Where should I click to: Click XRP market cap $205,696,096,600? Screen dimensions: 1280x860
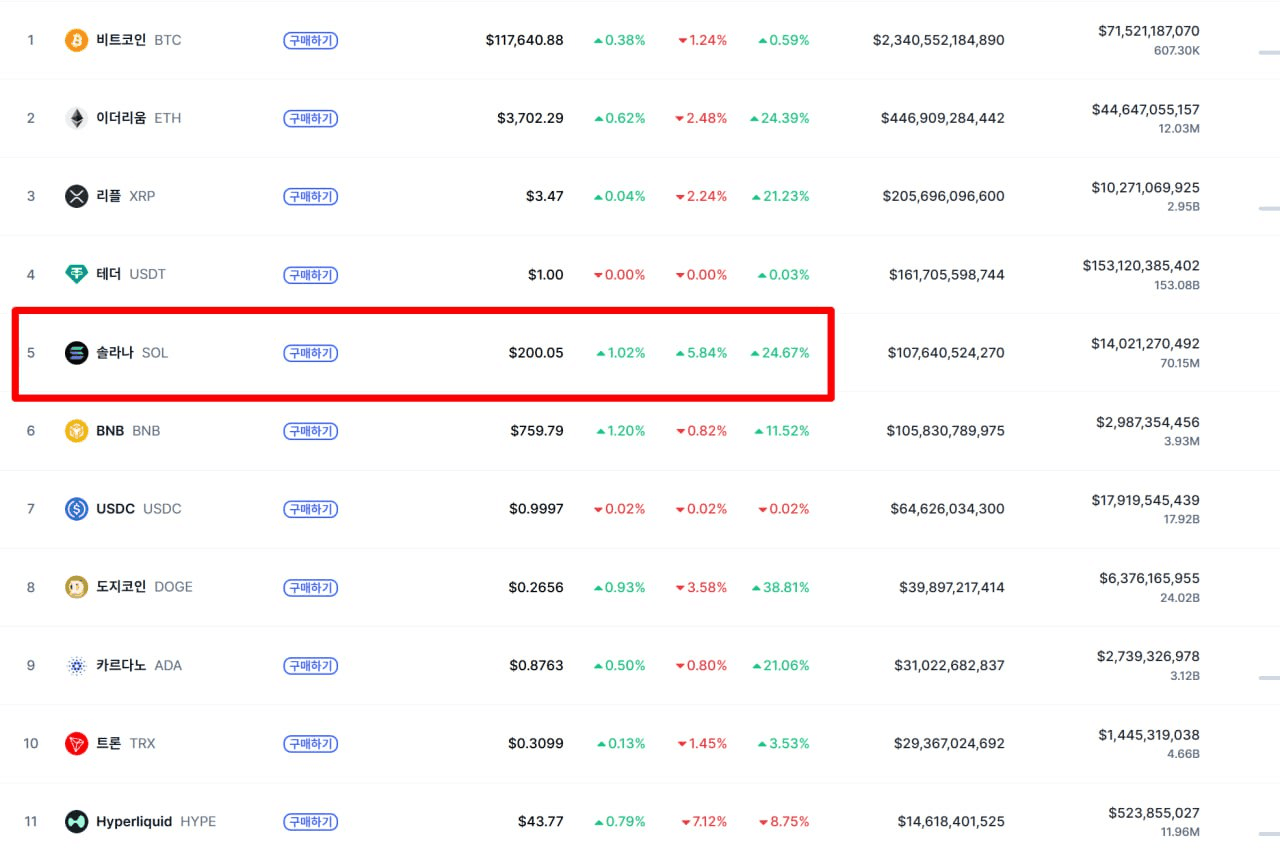click(944, 196)
